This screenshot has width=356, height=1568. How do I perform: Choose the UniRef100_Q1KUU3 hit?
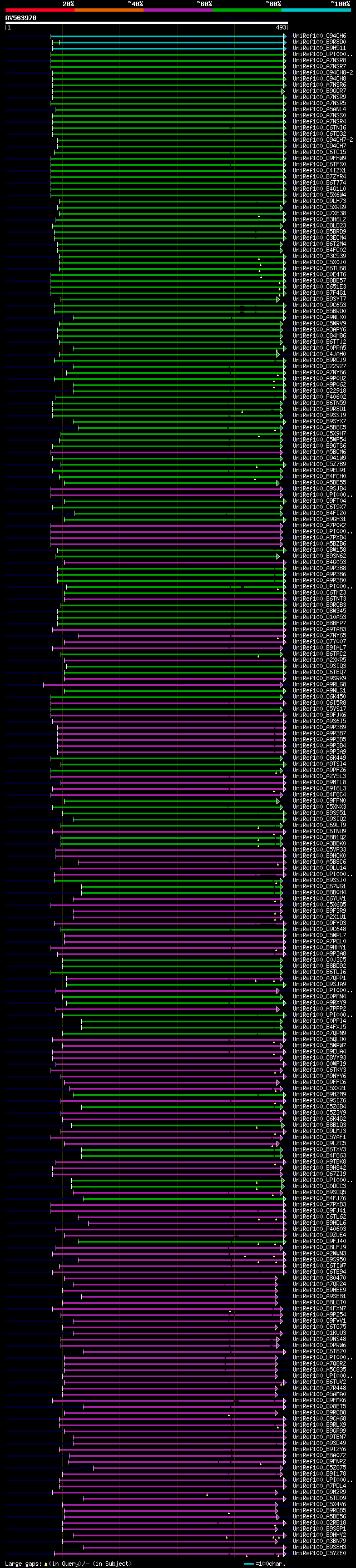click(x=319, y=1332)
